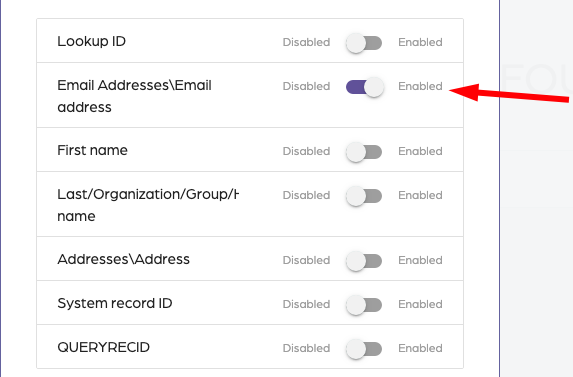
Task: Toggle the QUERYRECID switch on
Action: 364,349
